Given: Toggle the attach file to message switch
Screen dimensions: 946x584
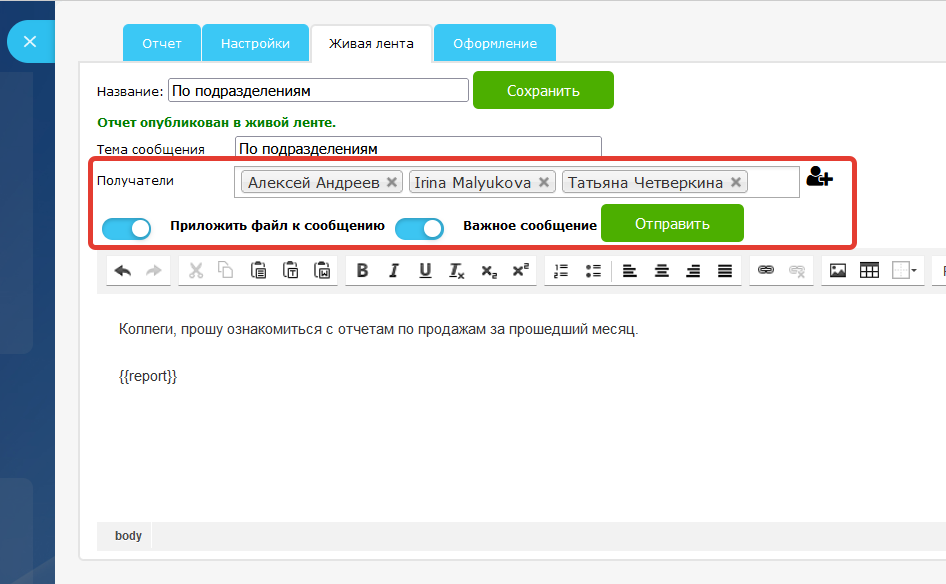Looking at the screenshot, I should pos(126,228).
